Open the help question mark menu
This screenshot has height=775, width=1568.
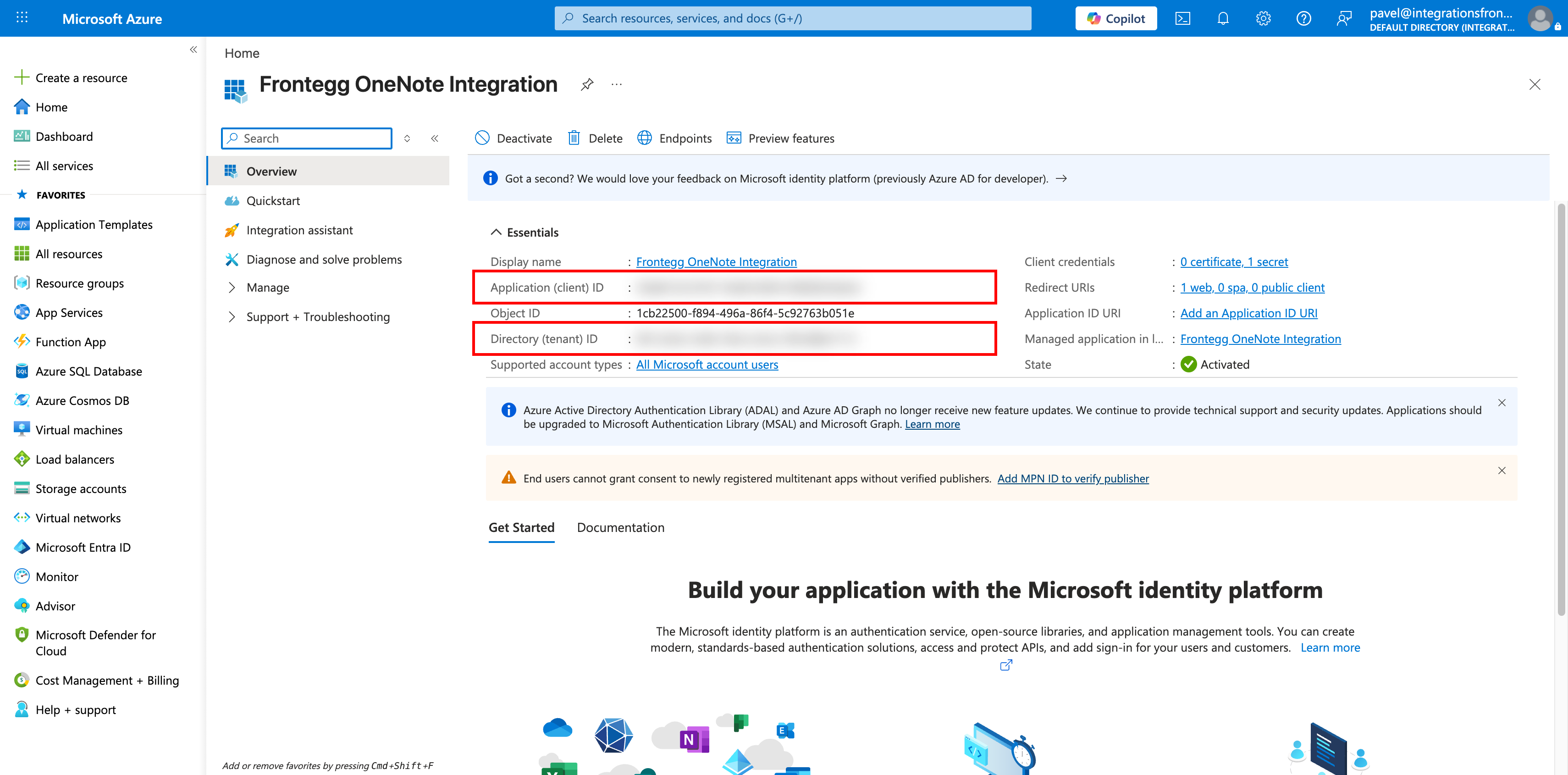(x=1303, y=18)
